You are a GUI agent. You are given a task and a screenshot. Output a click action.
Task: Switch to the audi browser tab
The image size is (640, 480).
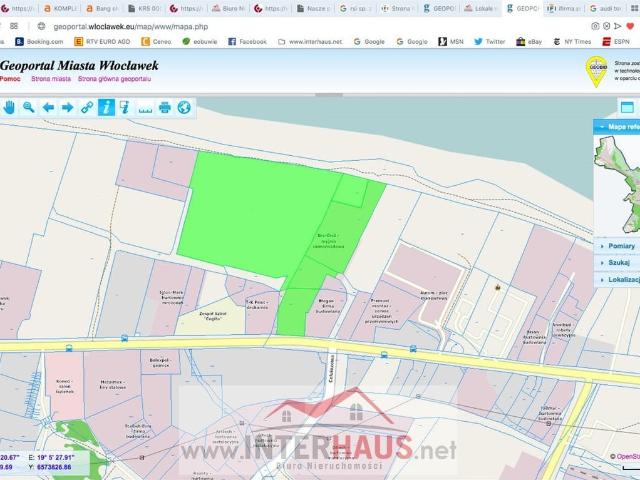pos(607,8)
